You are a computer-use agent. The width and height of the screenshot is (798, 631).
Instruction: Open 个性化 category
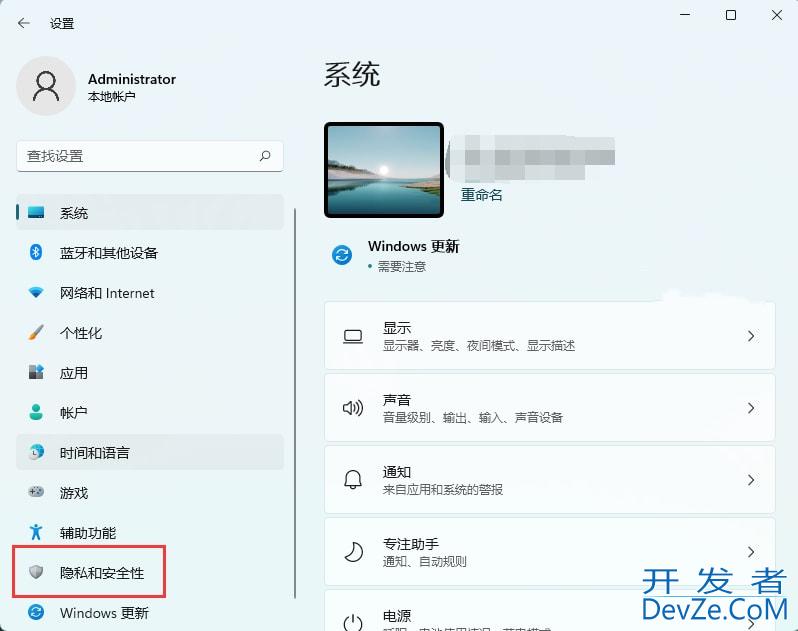pyautogui.click(x=150, y=333)
